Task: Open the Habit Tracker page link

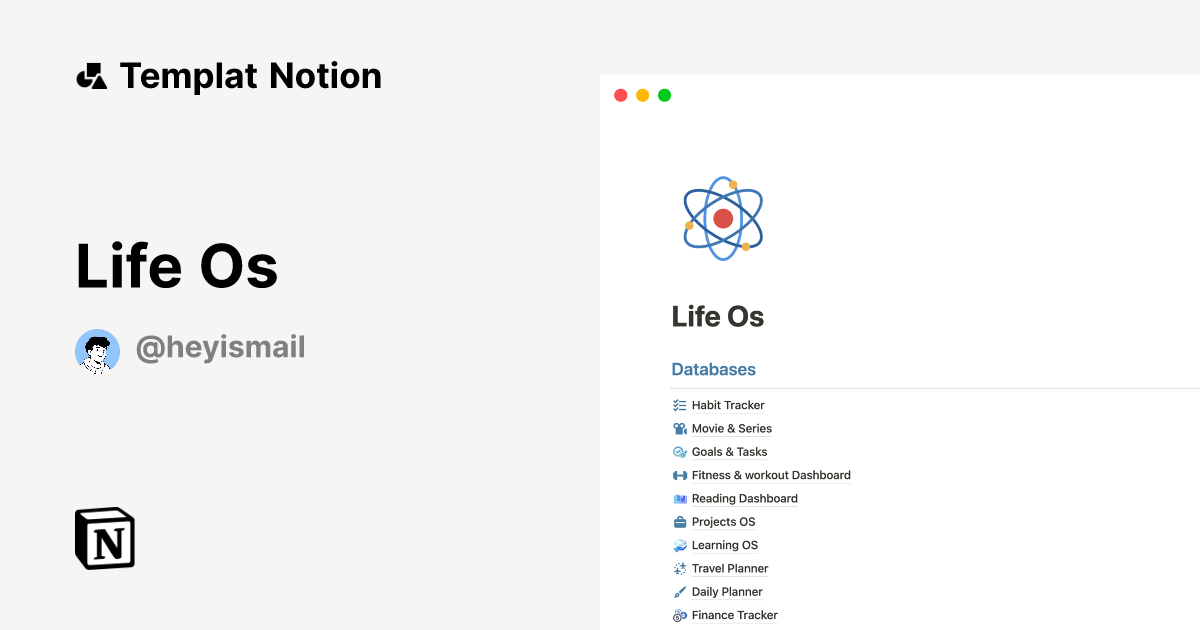Action: click(x=728, y=405)
